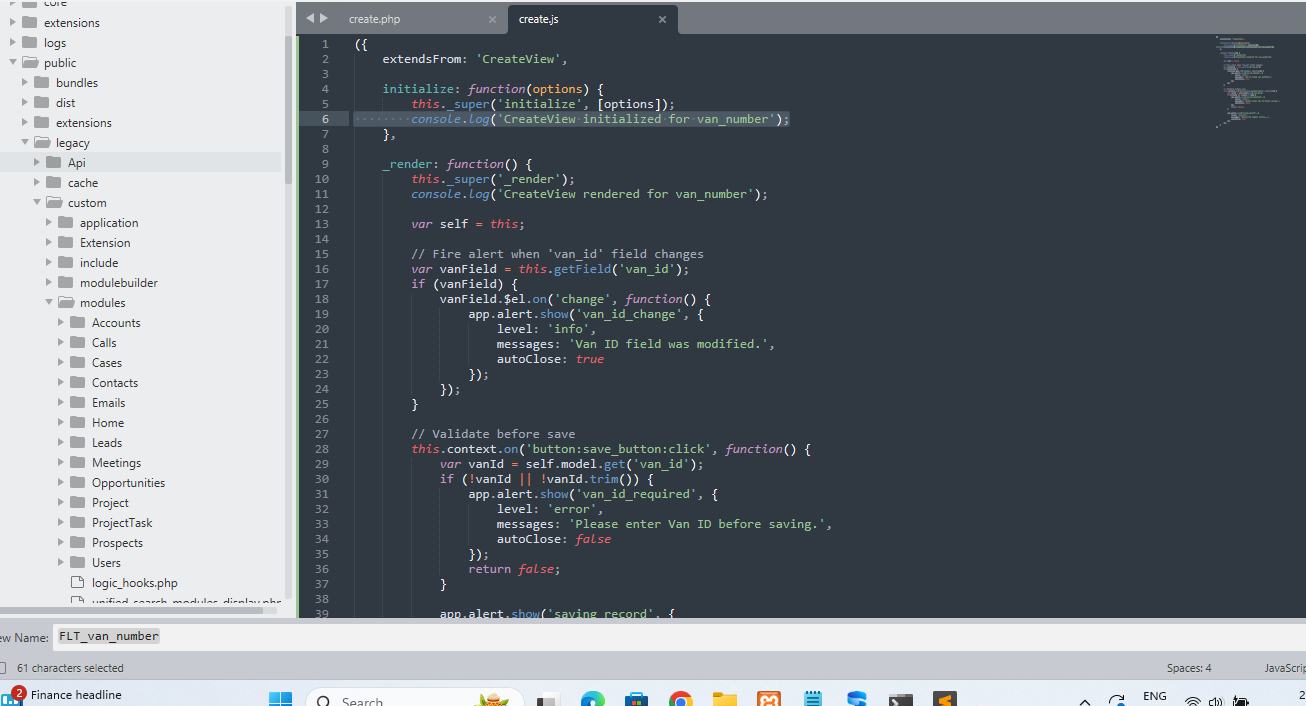Image resolution: width=1306 pixels, height=706 pixels.
Task: Click the tab navigation right arrow
Action: point(323,18)
